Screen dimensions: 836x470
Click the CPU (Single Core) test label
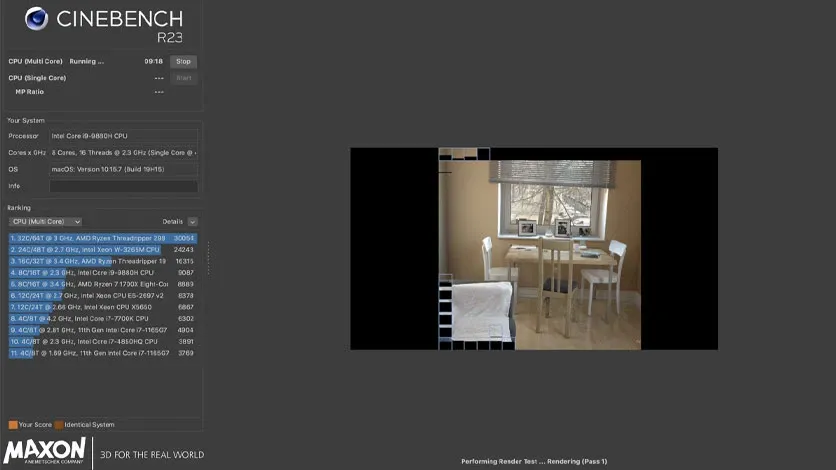point(37,78)
